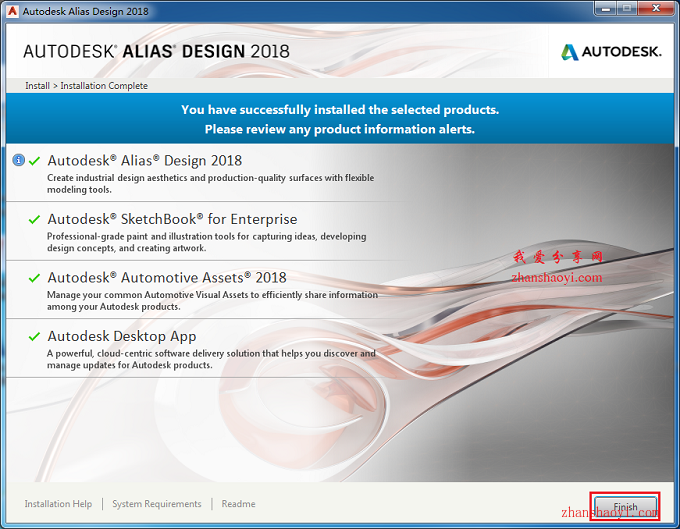Open the Readme link
Image resolution: width=680 pixels, height=529 pixels.
238,504
